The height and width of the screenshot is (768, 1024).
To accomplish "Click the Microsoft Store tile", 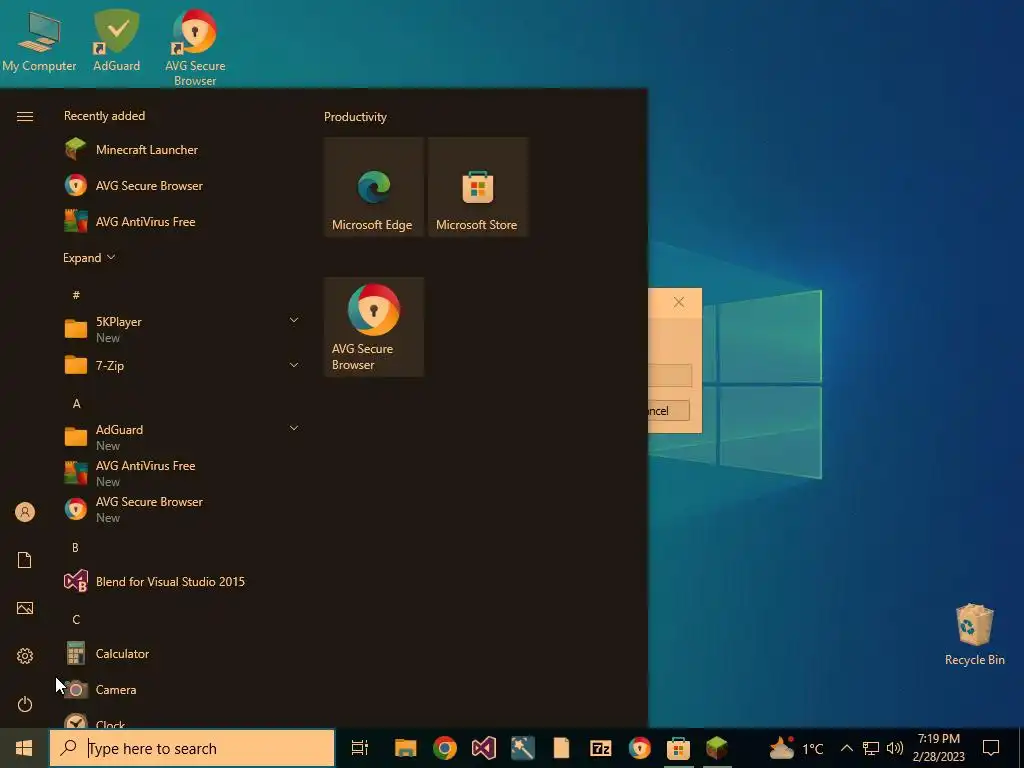I will (x=477, y=187).
